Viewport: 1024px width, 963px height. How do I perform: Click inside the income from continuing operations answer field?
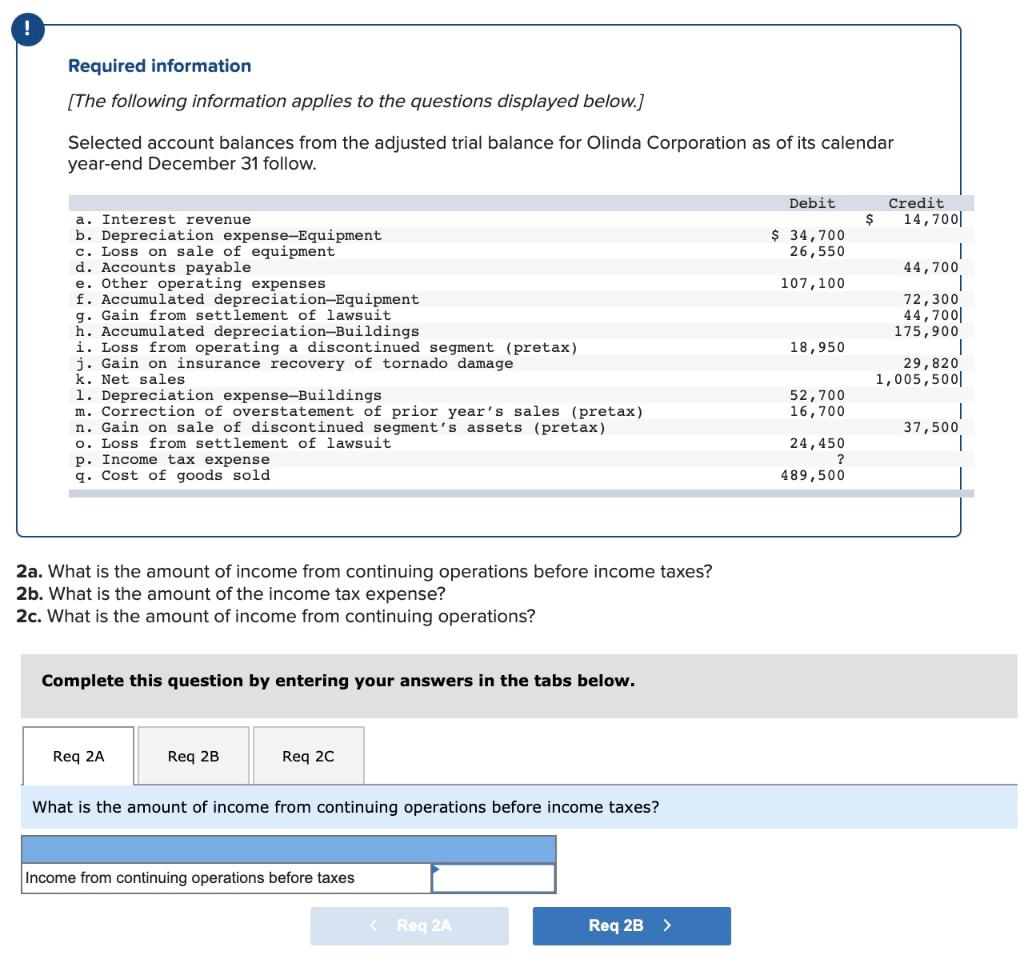pyautogui.click(x=496, y=878)
